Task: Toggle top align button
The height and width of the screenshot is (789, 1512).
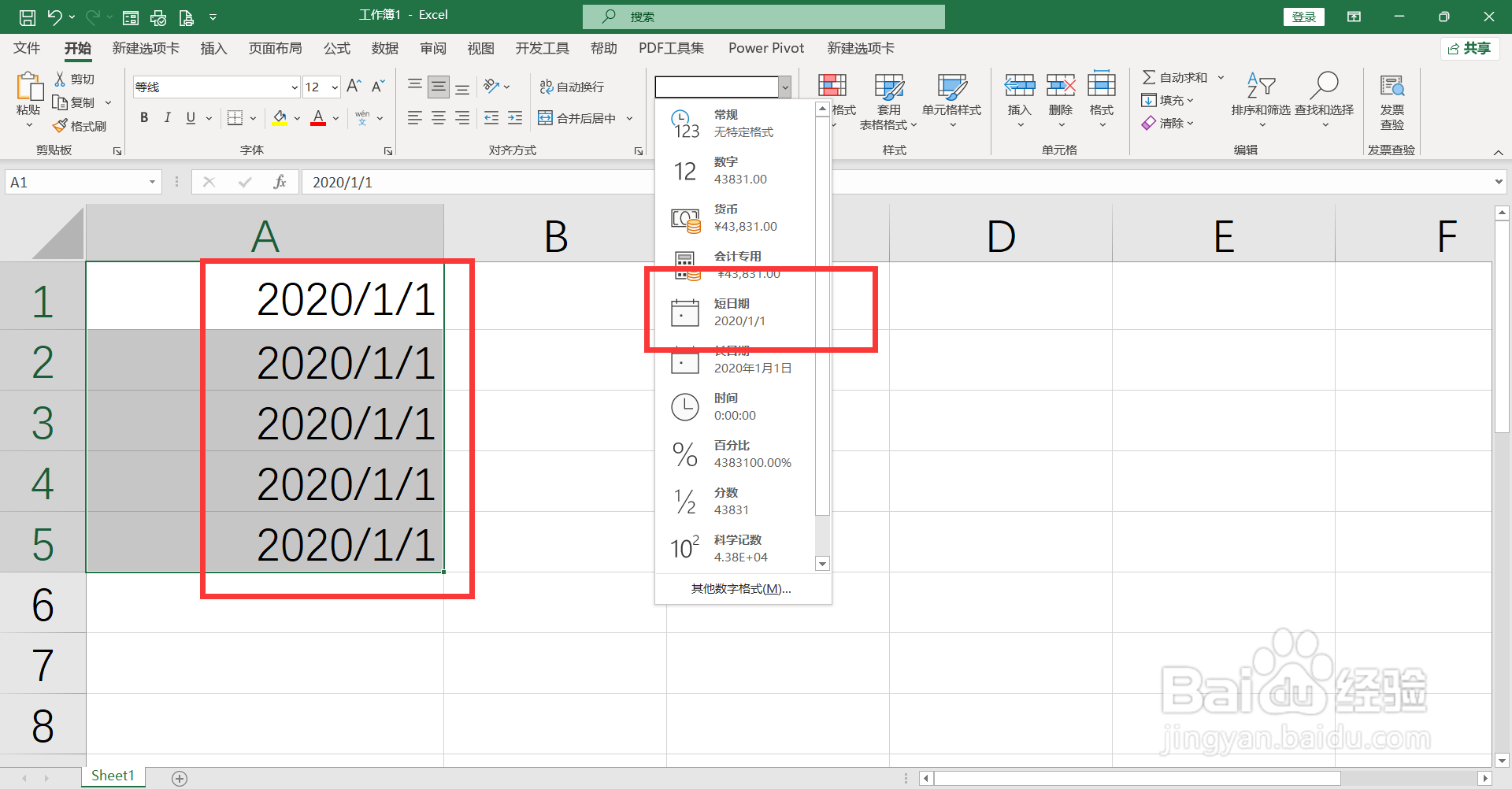Action: coord(415,86)
